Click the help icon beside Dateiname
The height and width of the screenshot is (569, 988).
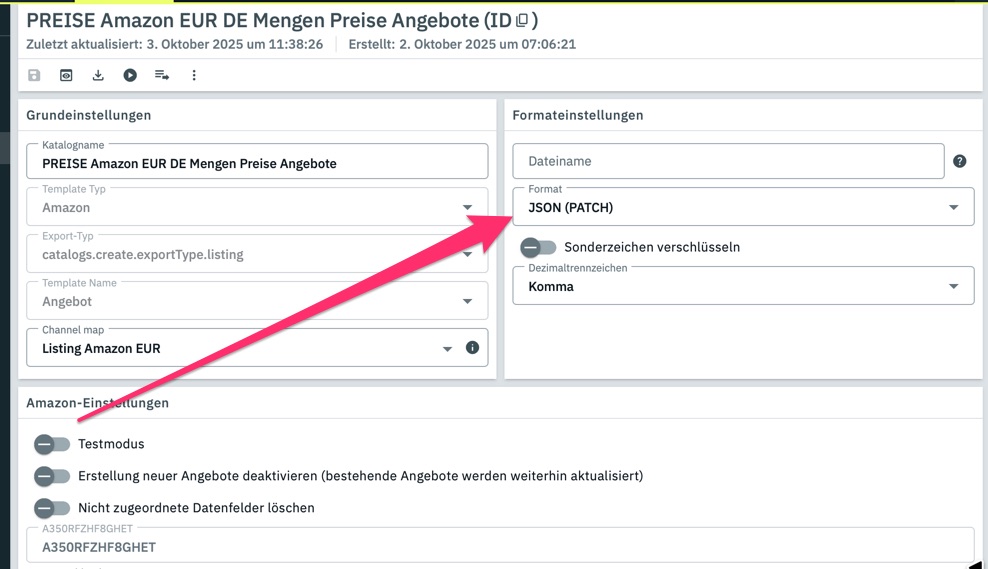[x=959, y=161]
